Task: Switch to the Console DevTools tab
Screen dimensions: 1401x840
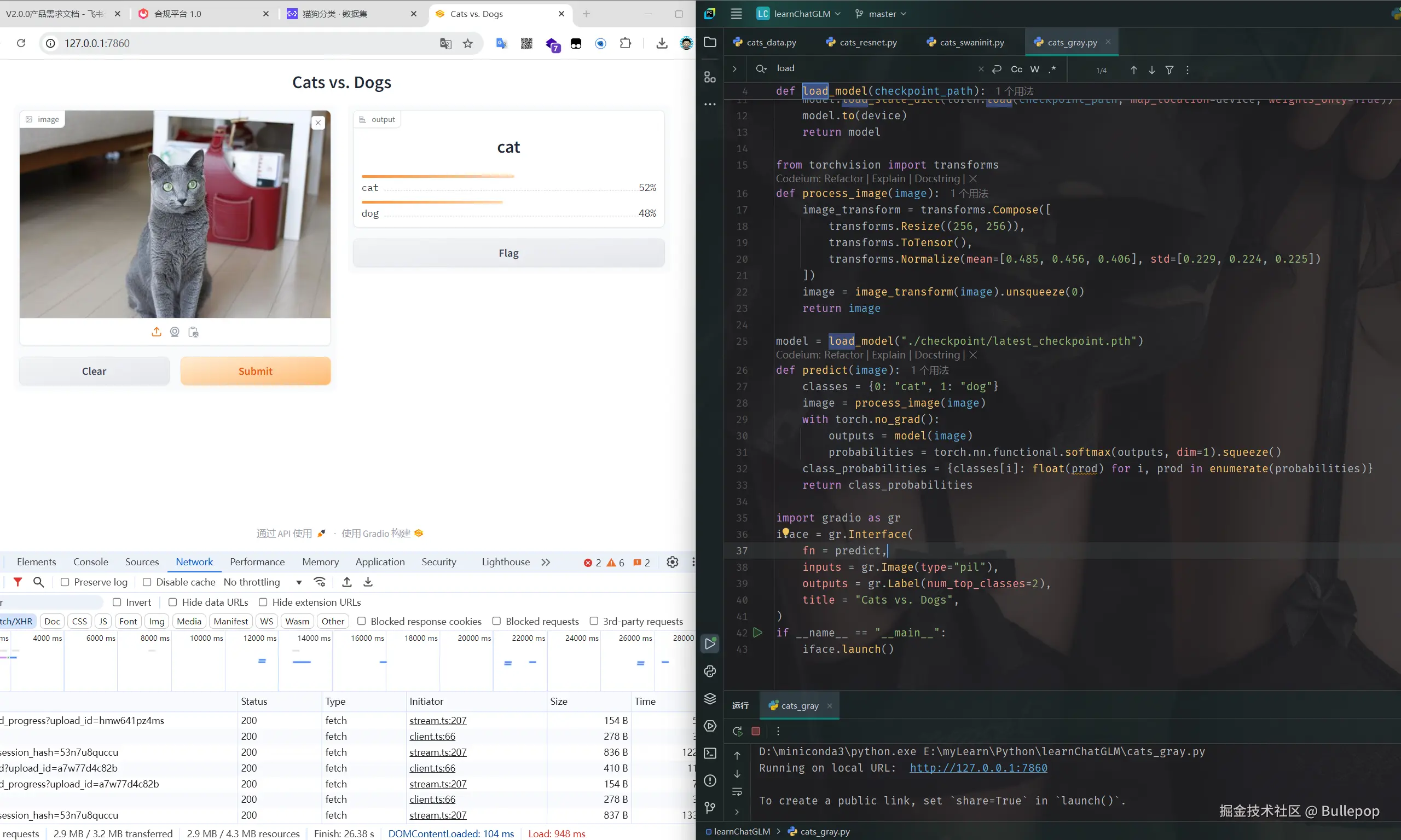Action: [x=90, y=562]
